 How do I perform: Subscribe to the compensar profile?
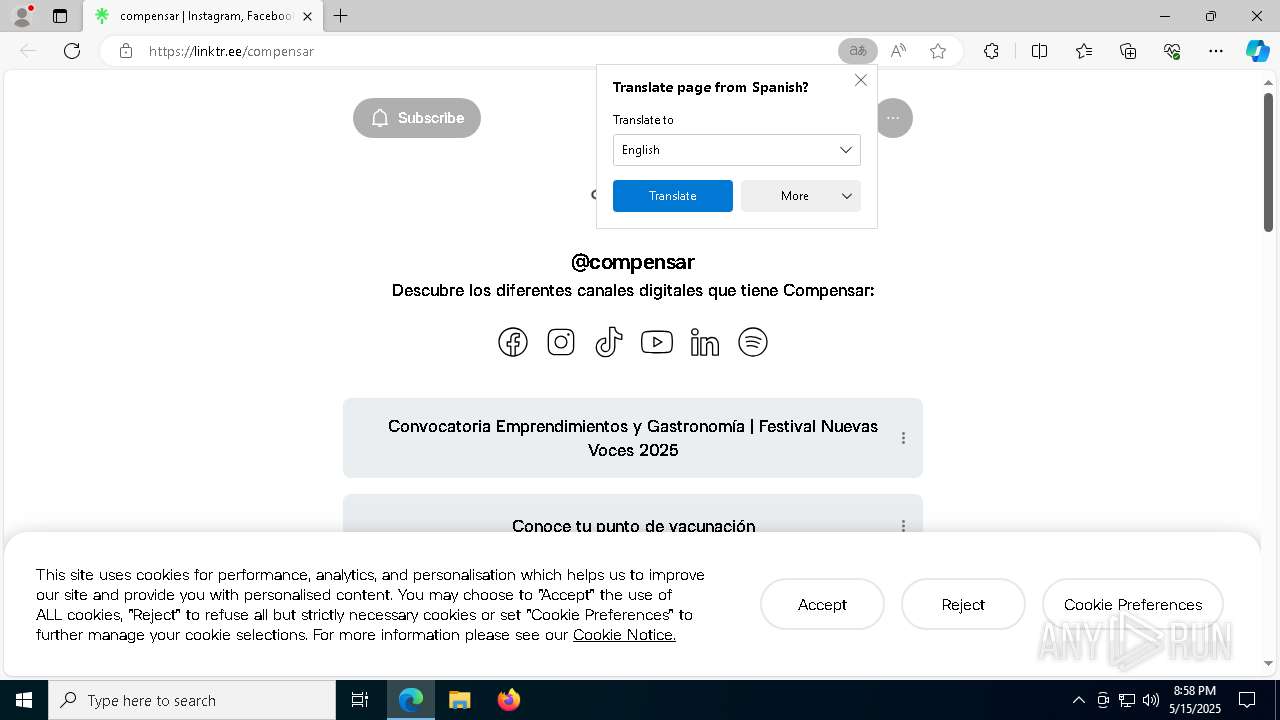pos(417,118)
